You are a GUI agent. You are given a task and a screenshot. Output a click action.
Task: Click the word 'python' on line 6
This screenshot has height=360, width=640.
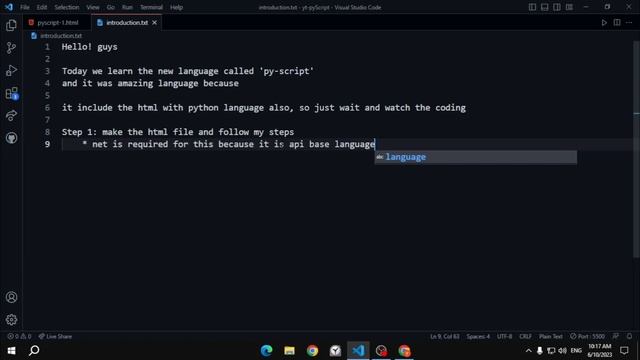(203, 108)
